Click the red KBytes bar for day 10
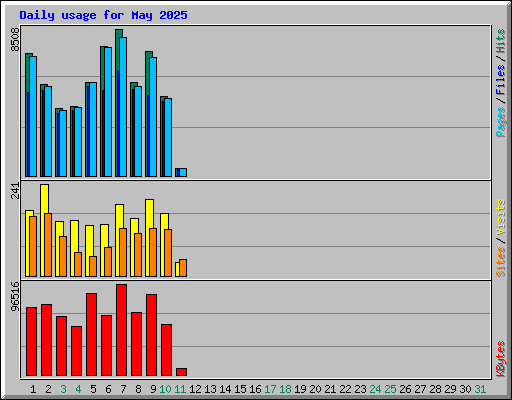512x400 pixels. tap(167, 350)
